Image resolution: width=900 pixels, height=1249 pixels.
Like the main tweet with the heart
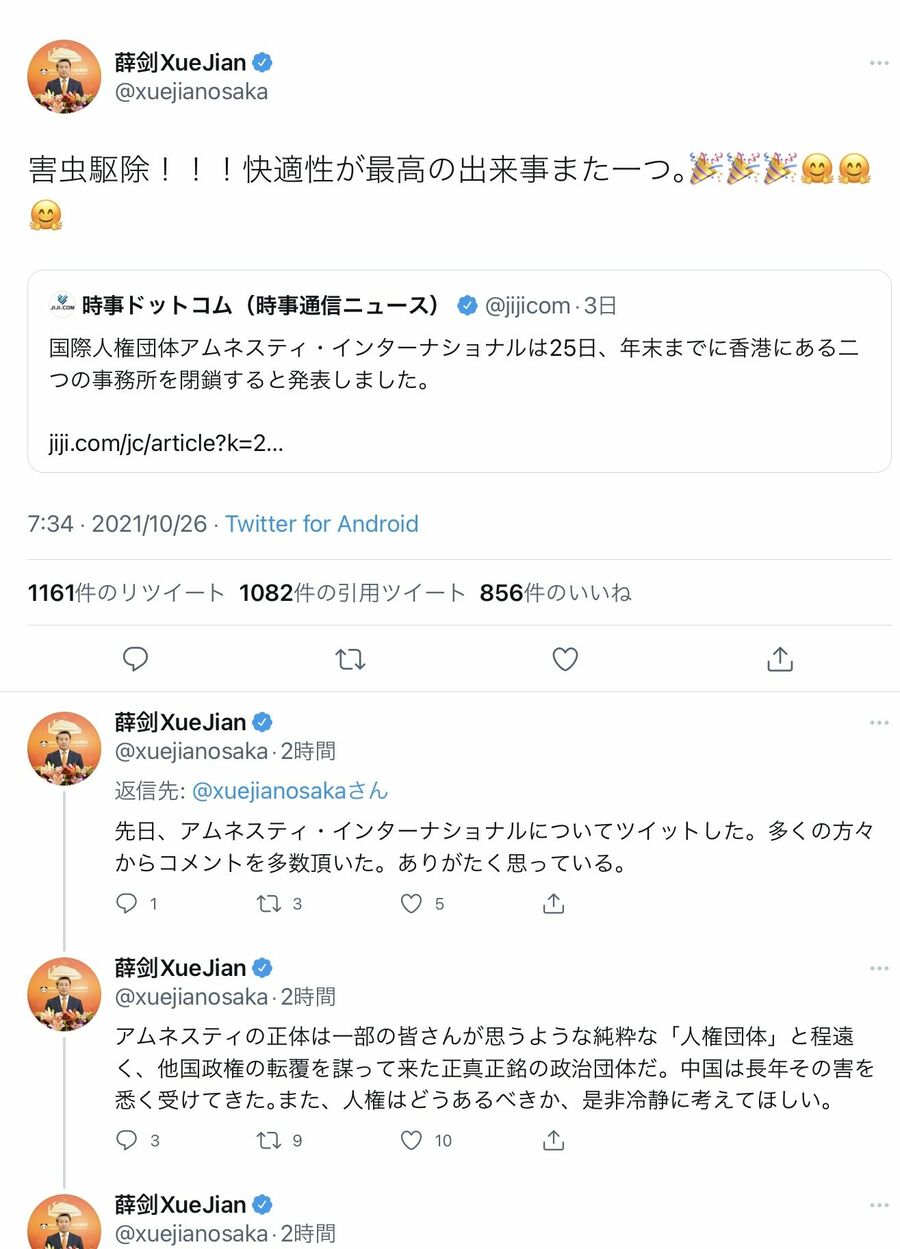pos(565,659)
